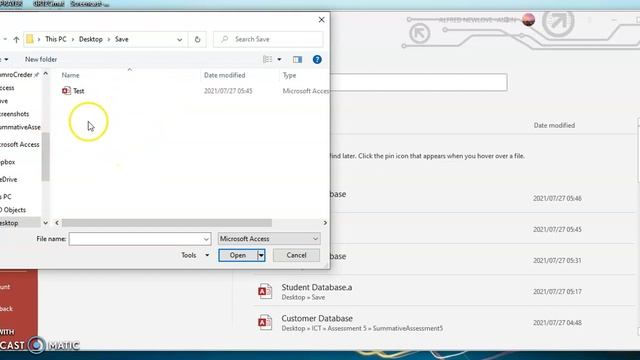Click date 2021/07/27 05:31 in Access list
The width and height of the screenshot is (640, 360).
557,260
